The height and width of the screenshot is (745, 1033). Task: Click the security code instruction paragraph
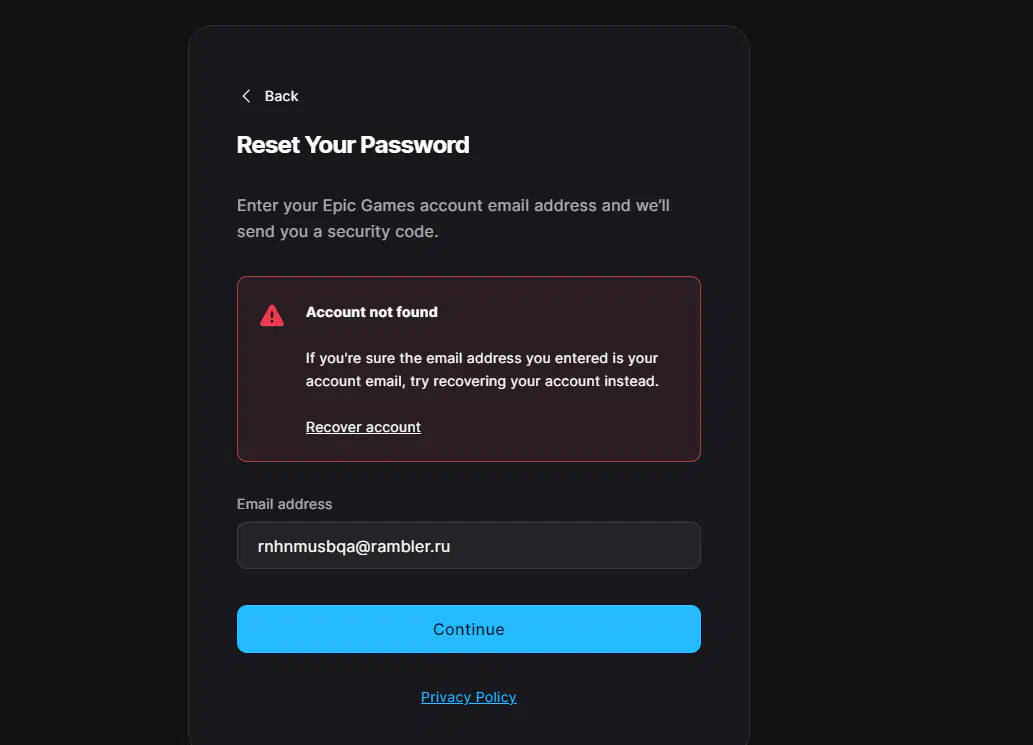[x=453, y=219]
